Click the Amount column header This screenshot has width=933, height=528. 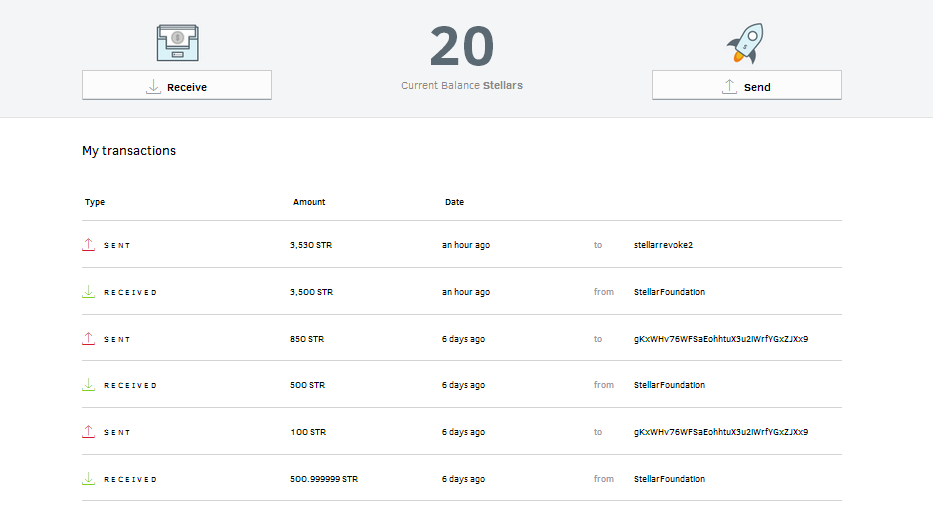point(309,202)
